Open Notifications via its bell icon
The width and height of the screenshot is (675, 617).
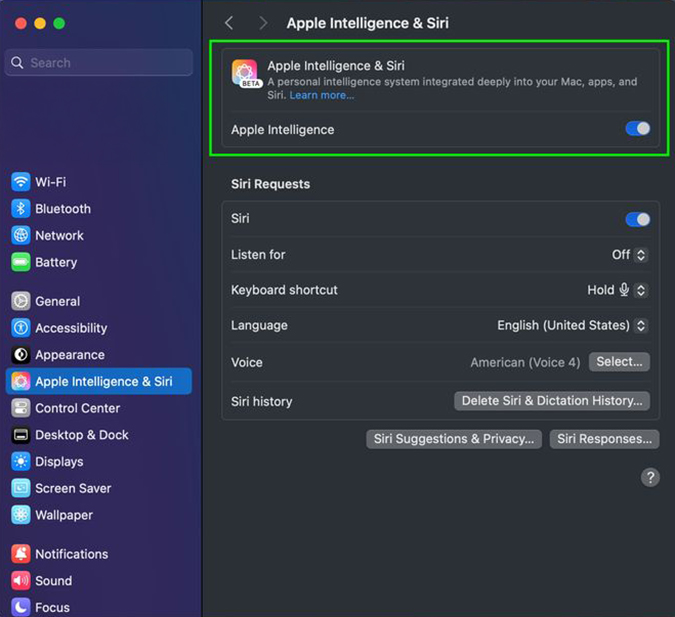(x=21, y=554)
